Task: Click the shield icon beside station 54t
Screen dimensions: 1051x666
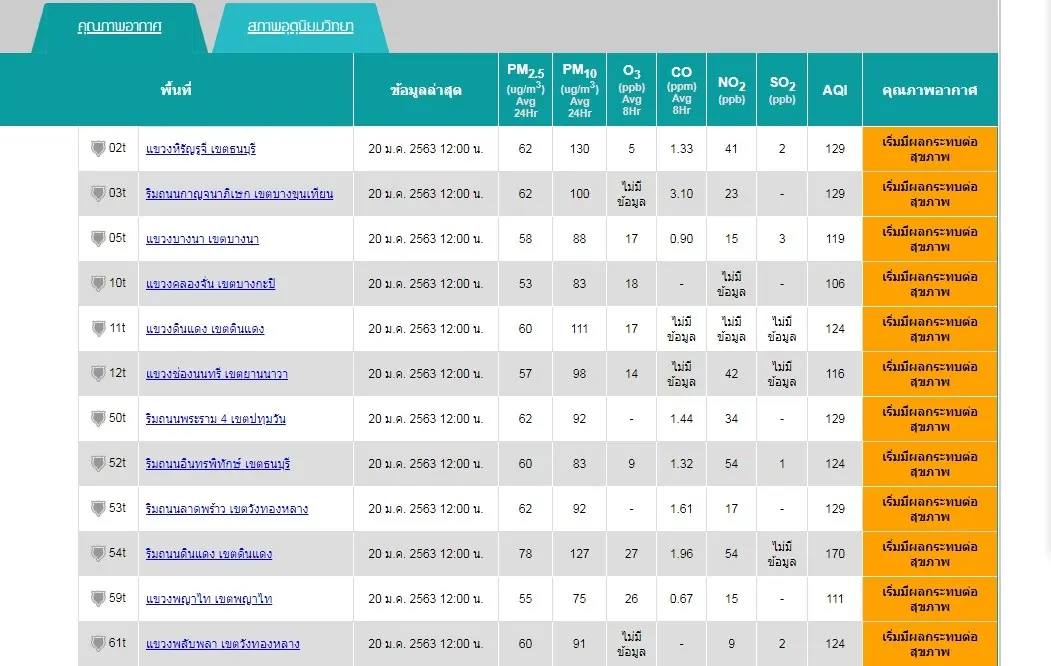Action: click(x=98, y=554)
